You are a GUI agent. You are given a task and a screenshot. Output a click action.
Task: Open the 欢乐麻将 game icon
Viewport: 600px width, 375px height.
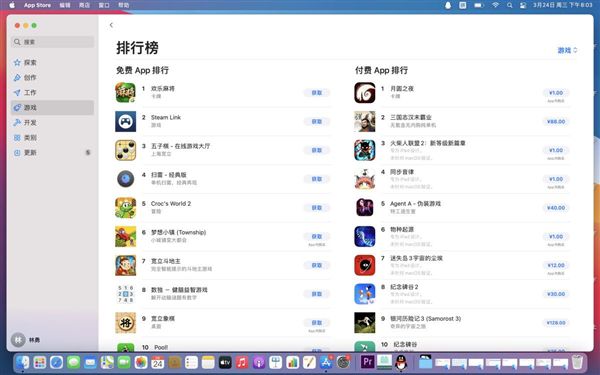pyautogui.click(x=126, y=93)
